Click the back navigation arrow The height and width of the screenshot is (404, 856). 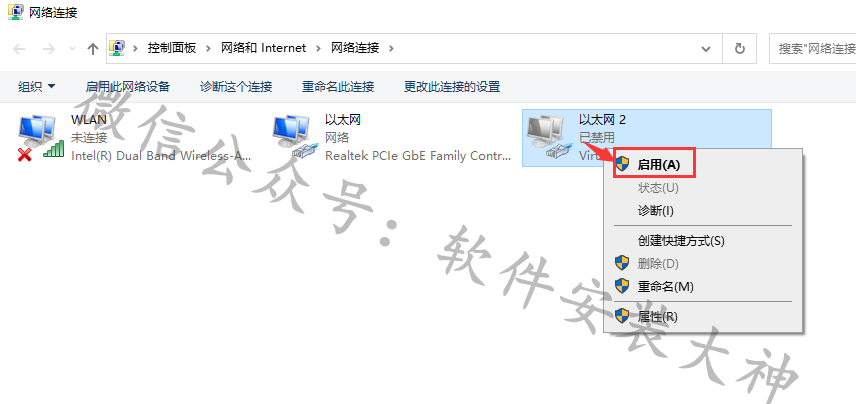click(19, 49)
